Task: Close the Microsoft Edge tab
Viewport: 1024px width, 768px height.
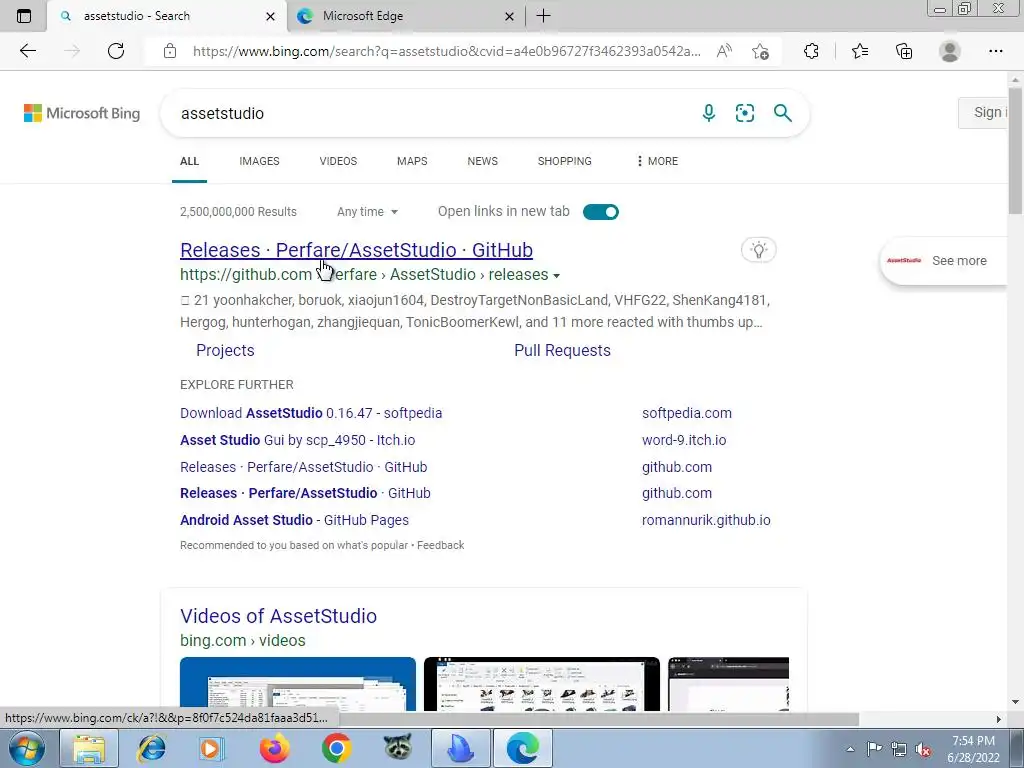Action: click(x=509, y=16)
